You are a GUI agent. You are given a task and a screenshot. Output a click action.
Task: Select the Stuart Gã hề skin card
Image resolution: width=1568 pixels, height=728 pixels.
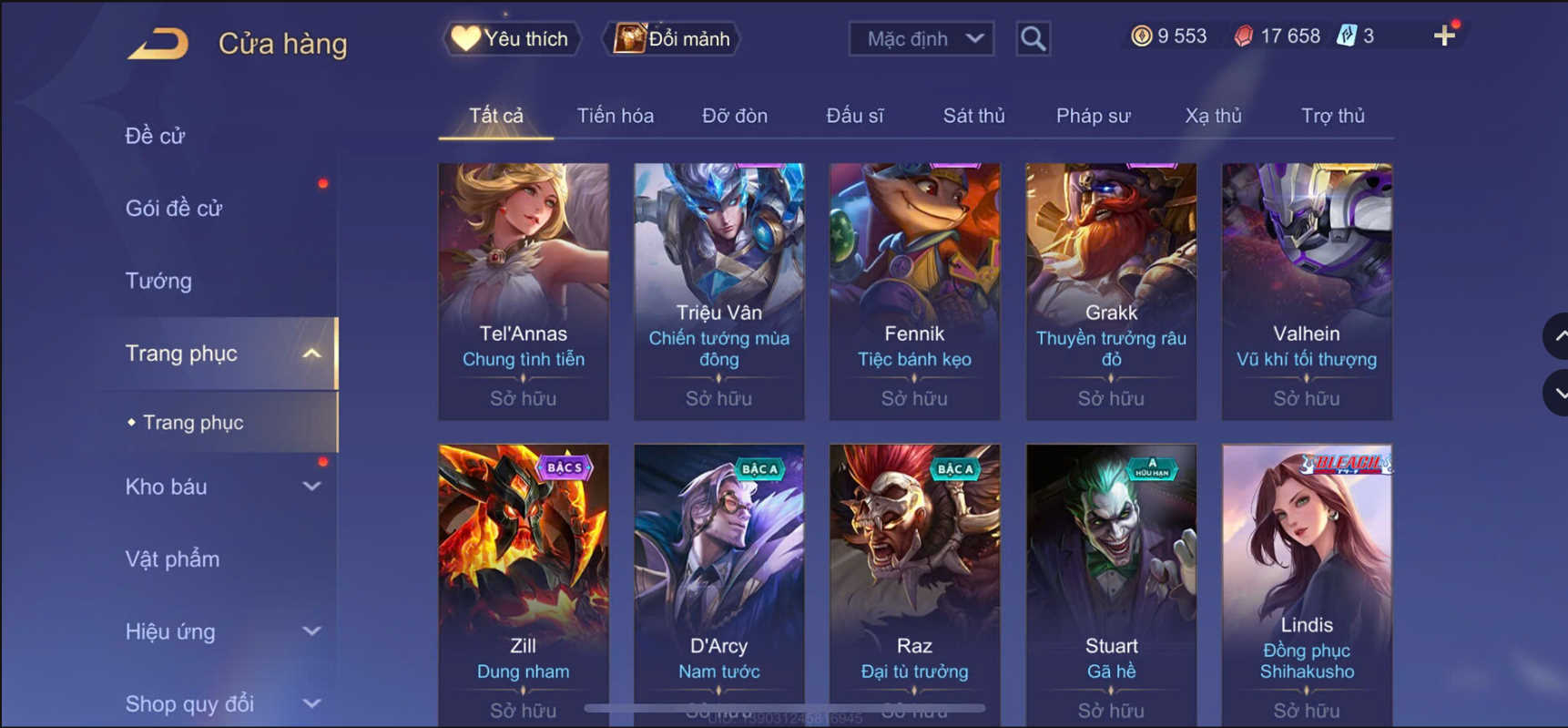coord(1111,585)
